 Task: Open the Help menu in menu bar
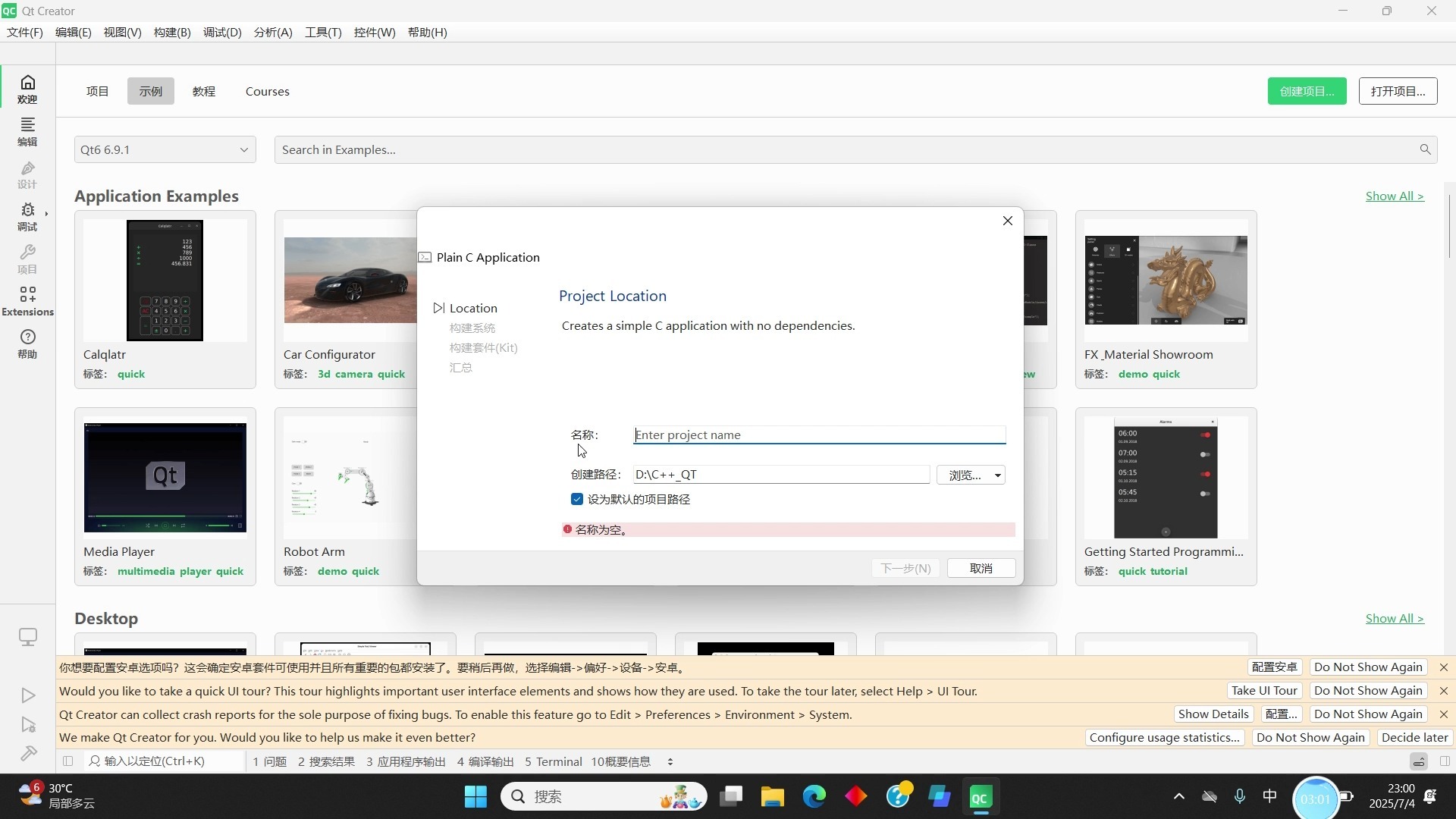pos(428,32)
